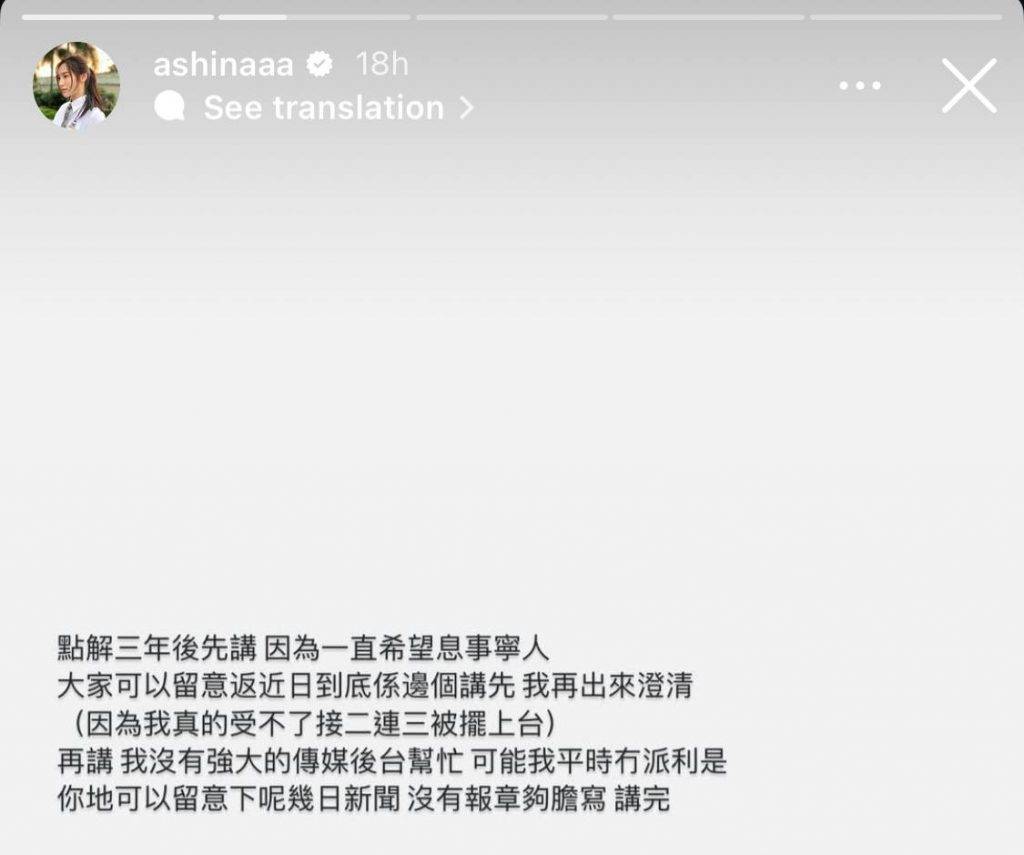This screenshot has width=1024, height=855.
Task: Click the 18h timestamp label
Action: tap(382, 65)
